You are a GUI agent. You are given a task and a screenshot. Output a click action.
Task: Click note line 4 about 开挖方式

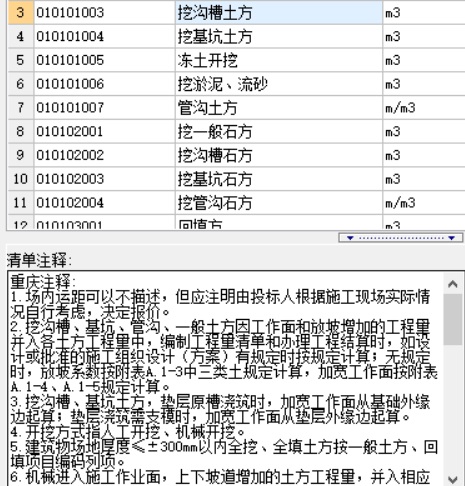[x=128, y=432]
